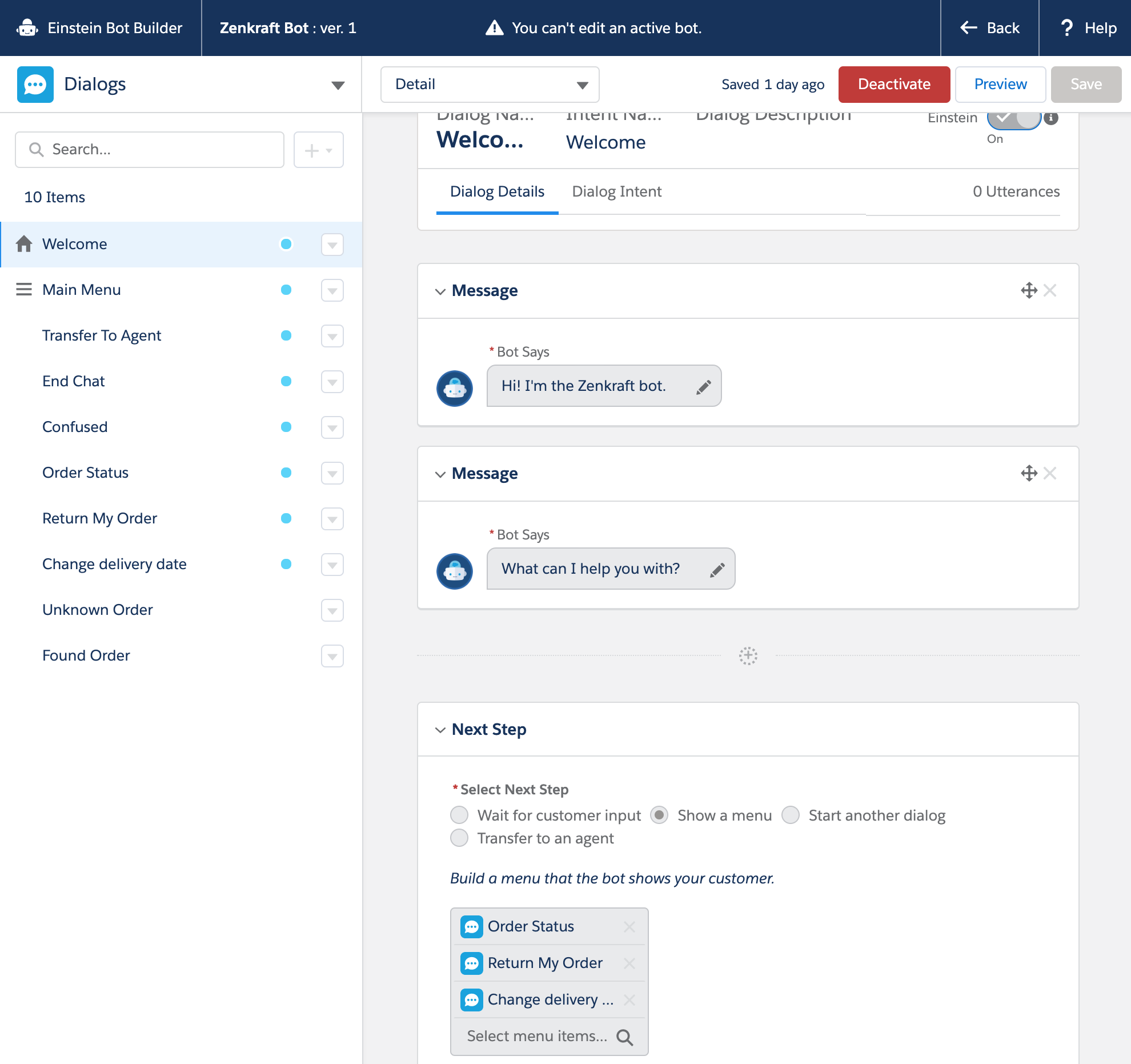Click the menu lines icon beside Main Menu

tap(24, 290)
